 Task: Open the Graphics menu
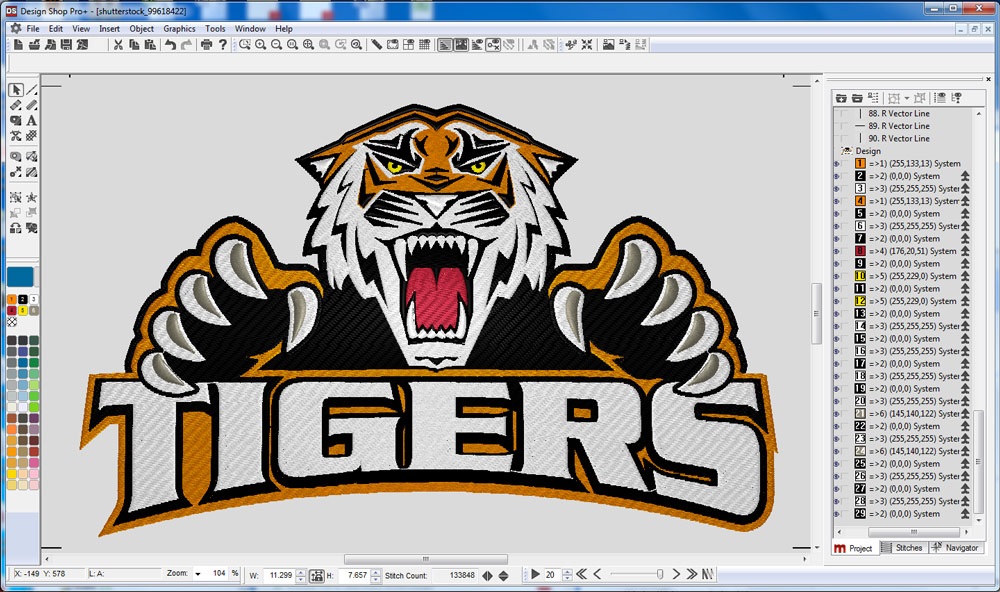[x=179, y=29]
